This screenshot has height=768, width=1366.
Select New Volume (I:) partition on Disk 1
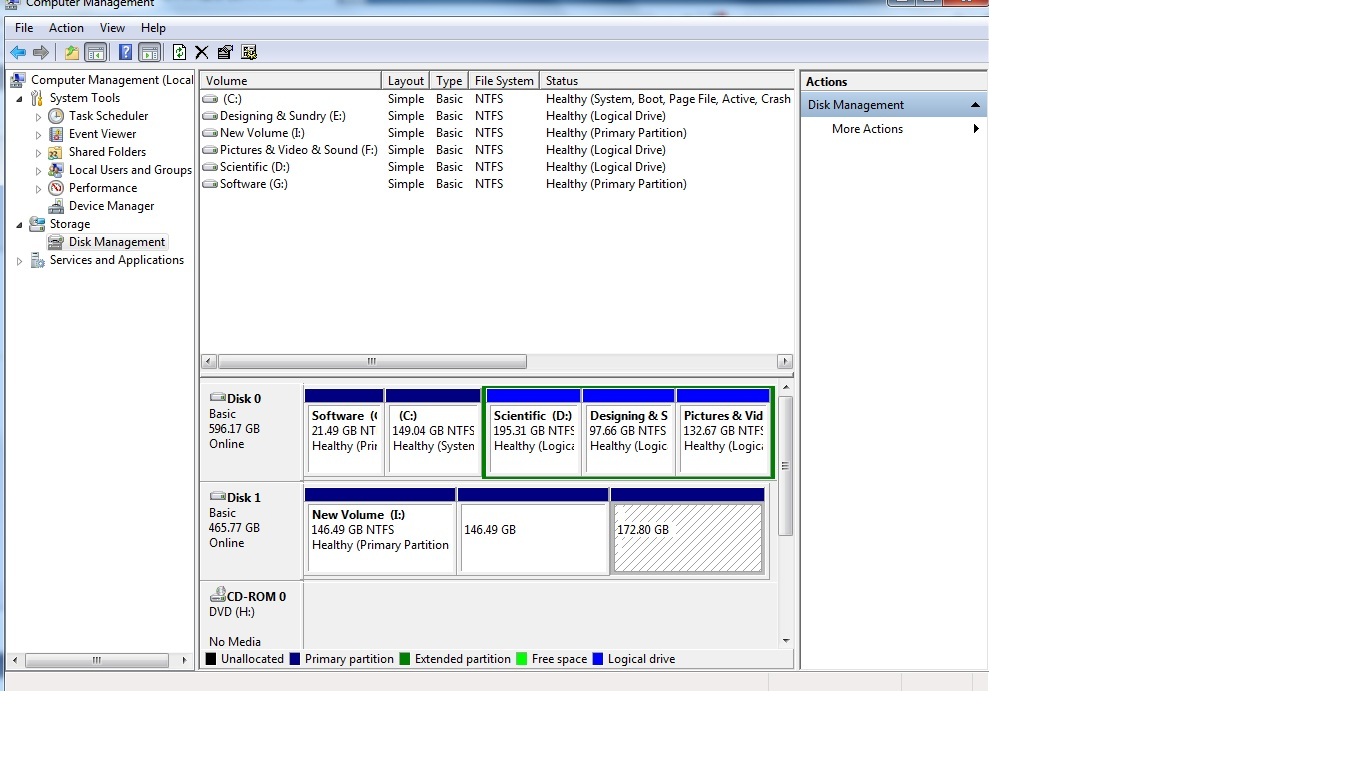pos(380,531)
